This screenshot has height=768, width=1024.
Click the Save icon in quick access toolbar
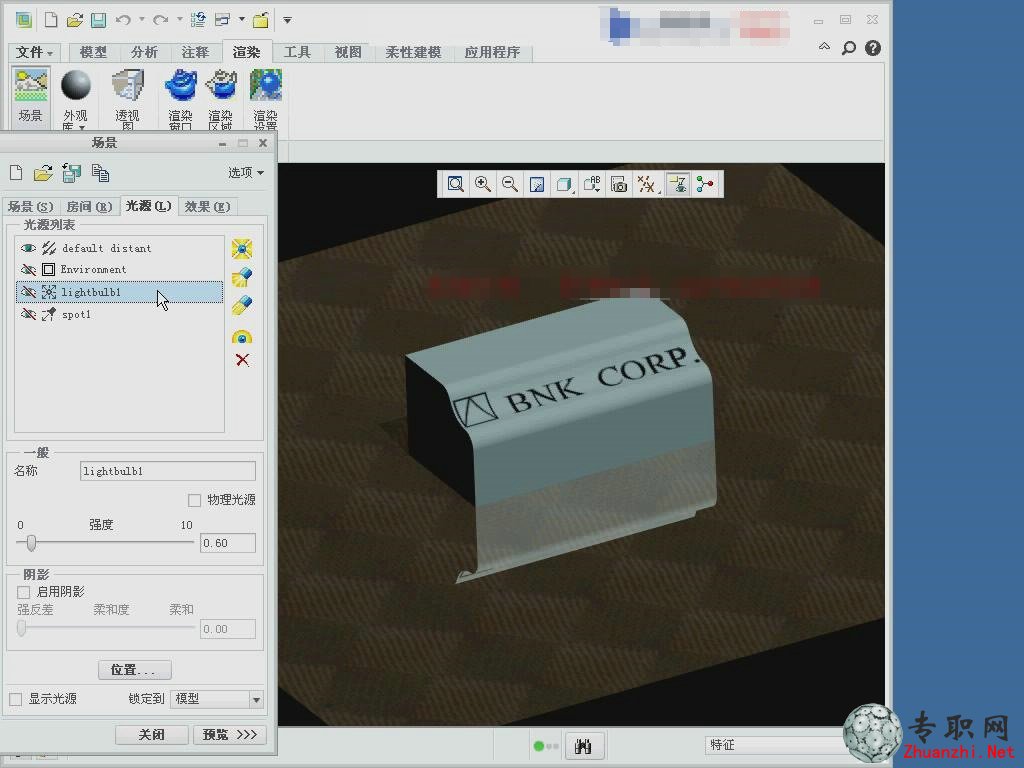tap(99, 20)
